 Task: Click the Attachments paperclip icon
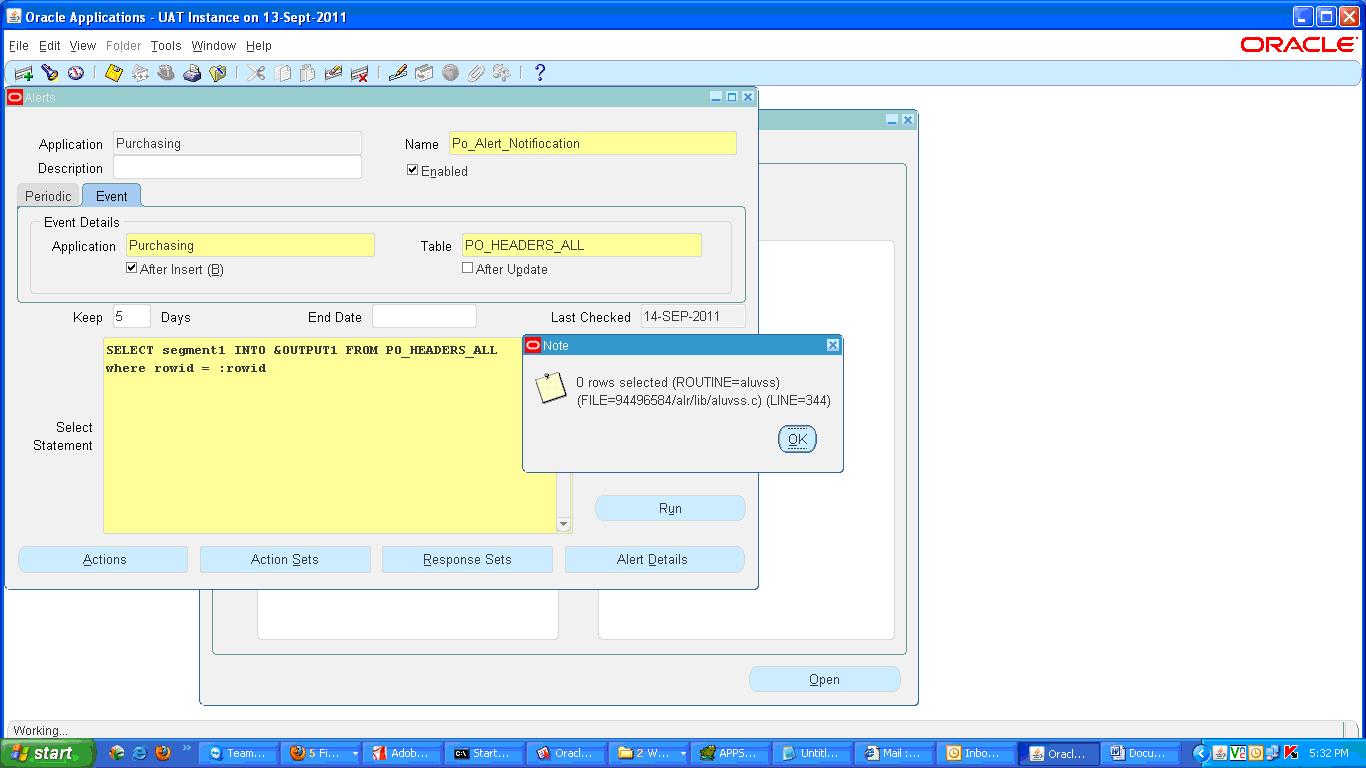(x=476, y=73)
